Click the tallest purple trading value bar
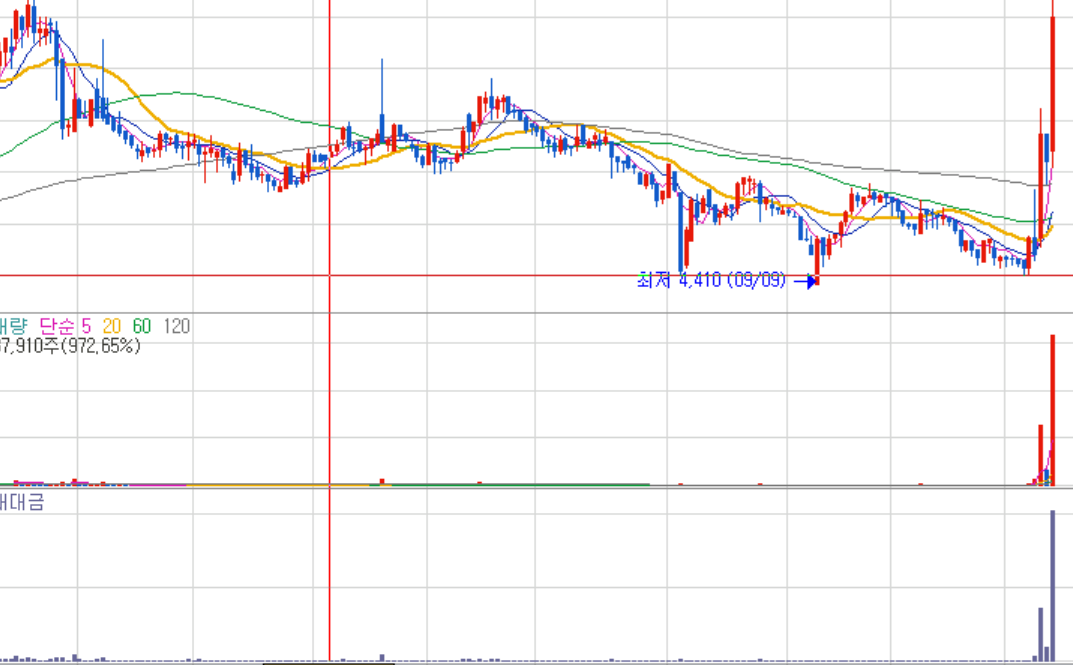 tap(1052, 586)
